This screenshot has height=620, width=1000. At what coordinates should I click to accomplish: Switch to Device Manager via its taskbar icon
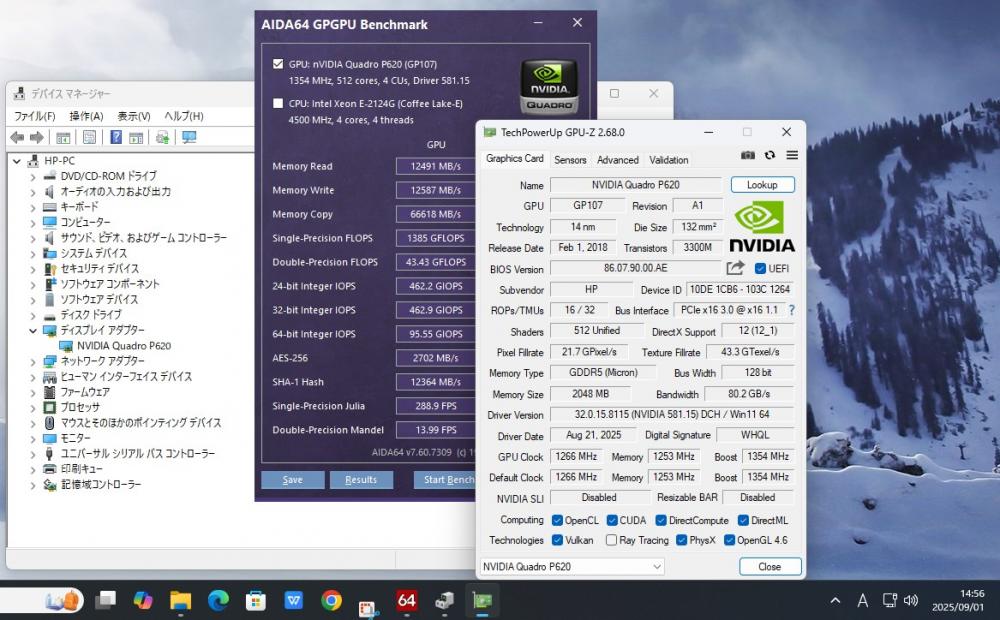point(445,600)
